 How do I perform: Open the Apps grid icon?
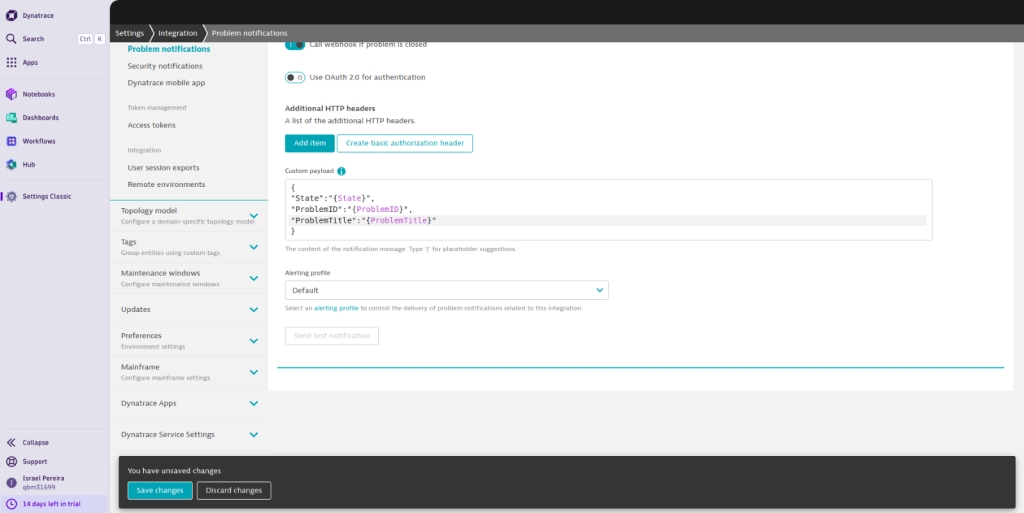pos(11,62)
